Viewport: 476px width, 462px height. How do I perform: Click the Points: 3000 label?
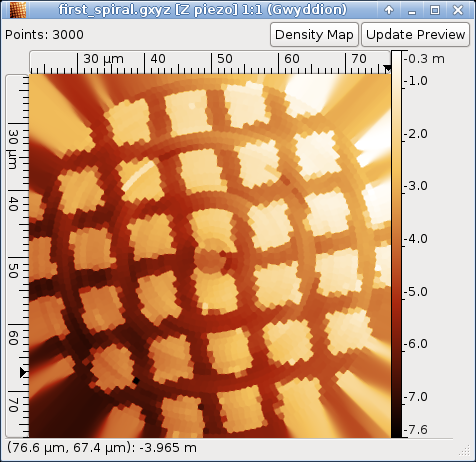(x=44, y=35)
